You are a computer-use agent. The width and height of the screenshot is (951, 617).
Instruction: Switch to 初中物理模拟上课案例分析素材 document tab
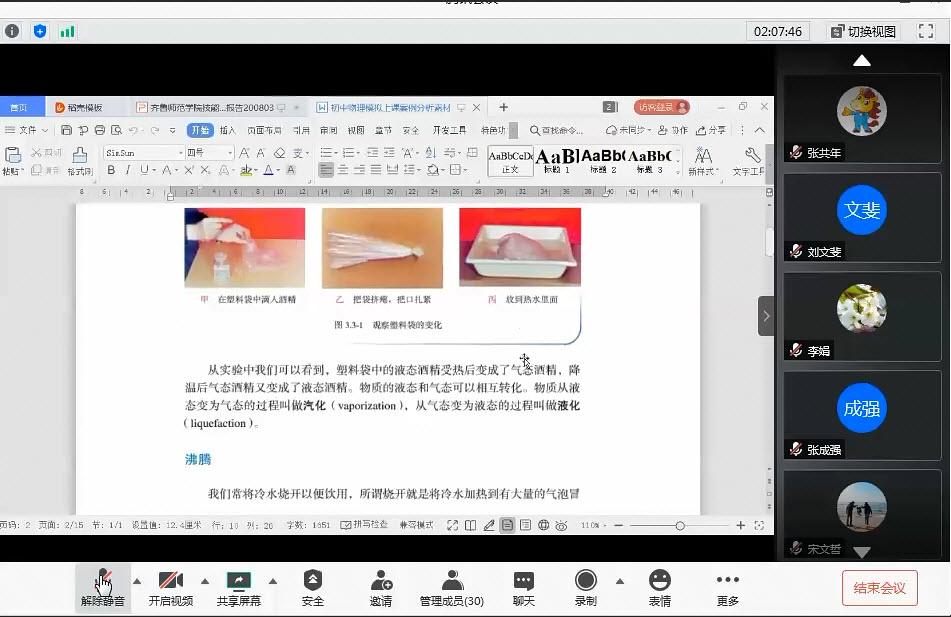390,107
